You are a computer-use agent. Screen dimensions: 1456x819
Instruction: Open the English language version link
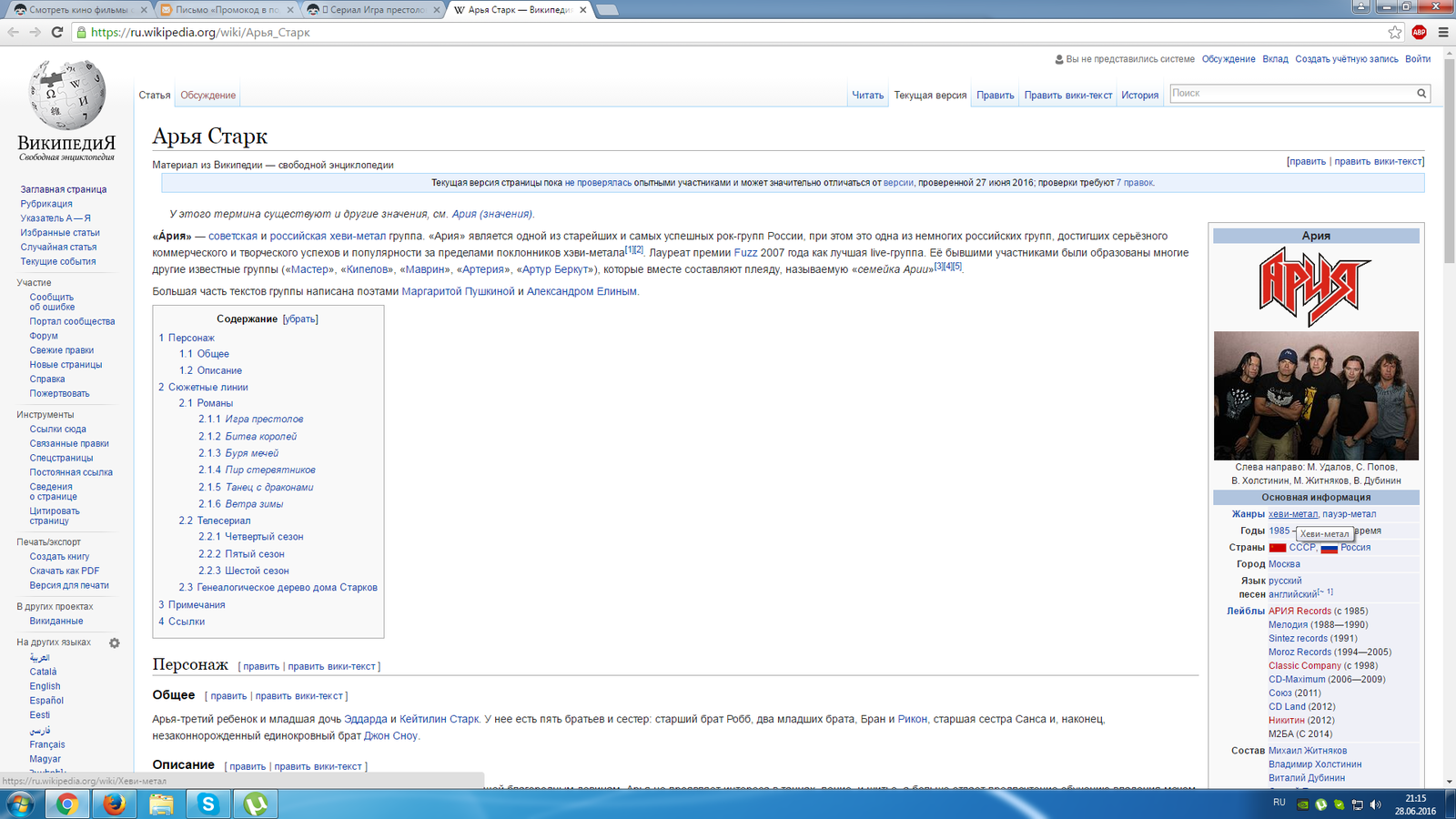(x=45, y=686)
